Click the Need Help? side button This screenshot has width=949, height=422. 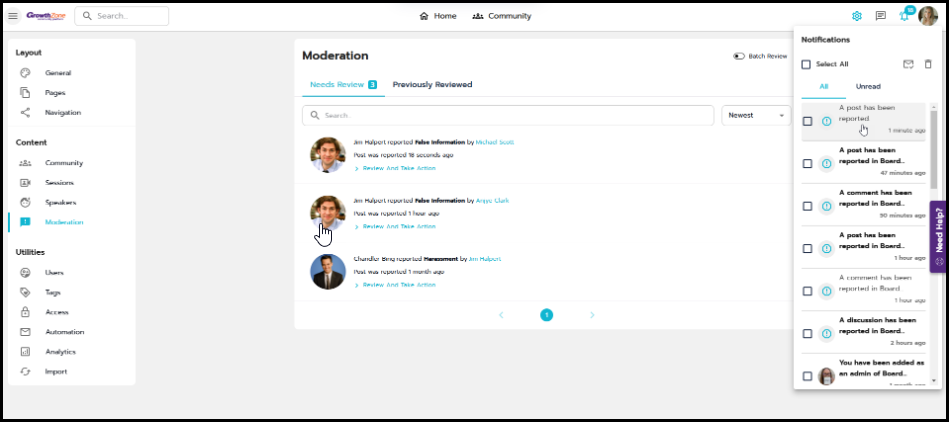[939, 236]
